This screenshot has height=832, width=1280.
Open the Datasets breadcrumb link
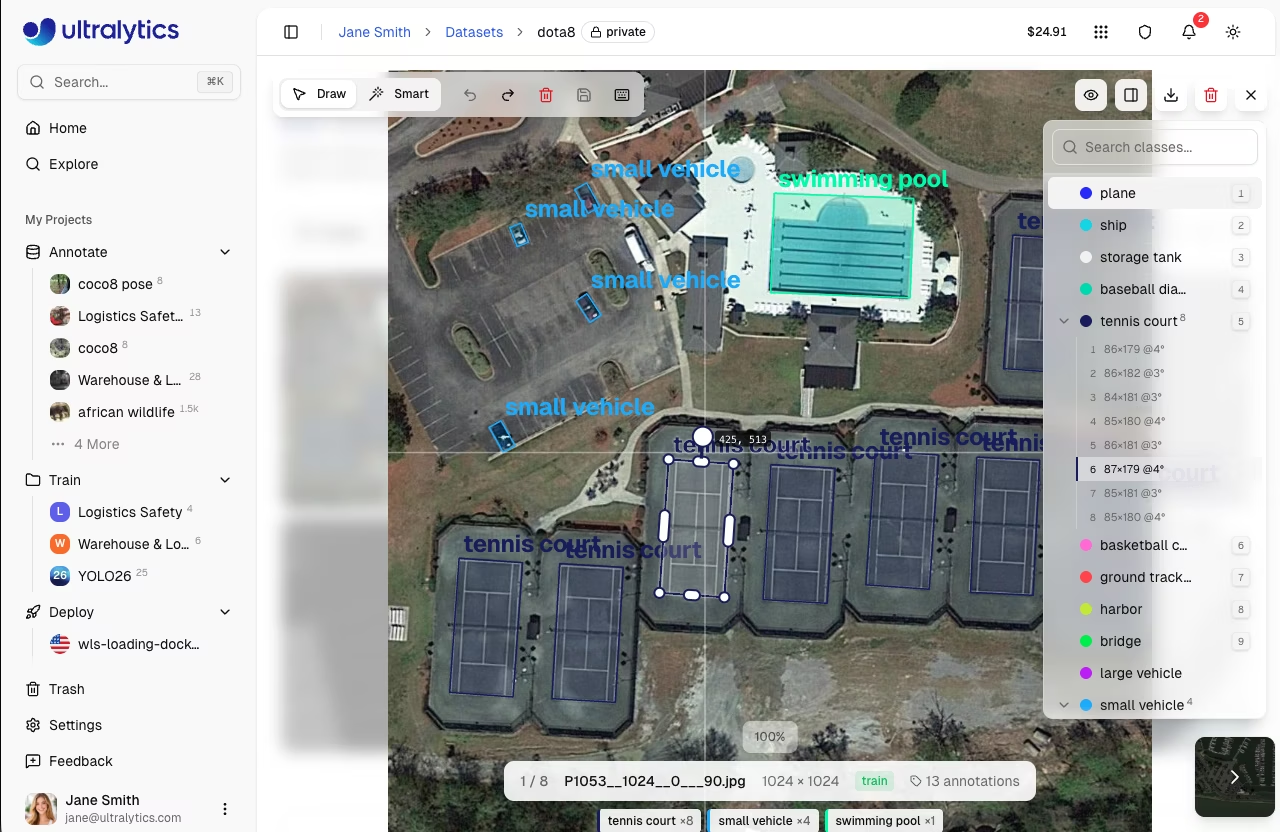(x=474, y=32)
